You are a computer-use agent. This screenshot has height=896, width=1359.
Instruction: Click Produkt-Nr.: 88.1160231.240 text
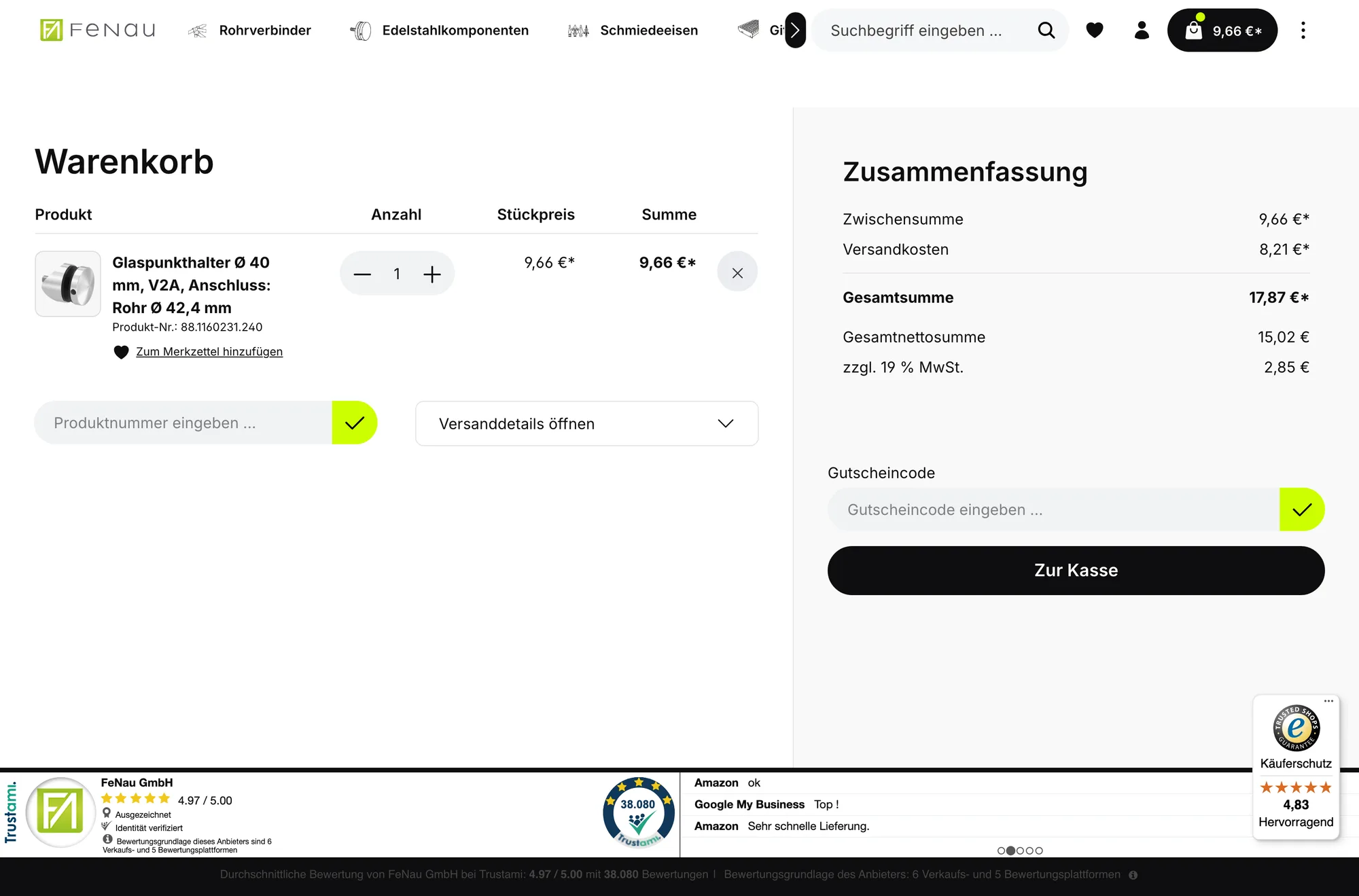point(187,327)
